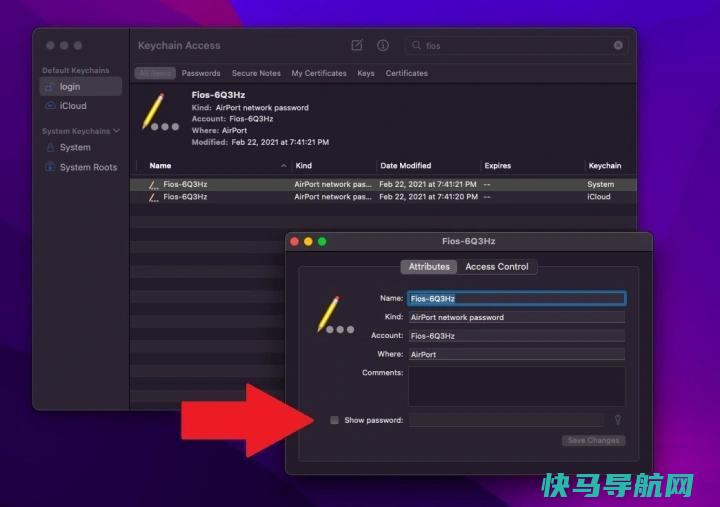Zoom the Fios-6Q3Hz dialog with green button

[322, 242]
